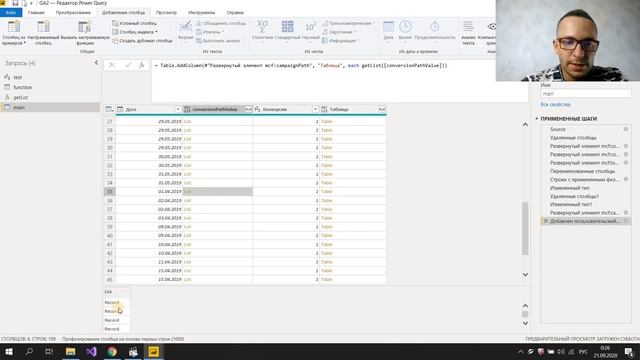
Task: Collapse the ПРИМЕНЕННЫЕ ШАГИ section
Action: click(x=537, y=119)
